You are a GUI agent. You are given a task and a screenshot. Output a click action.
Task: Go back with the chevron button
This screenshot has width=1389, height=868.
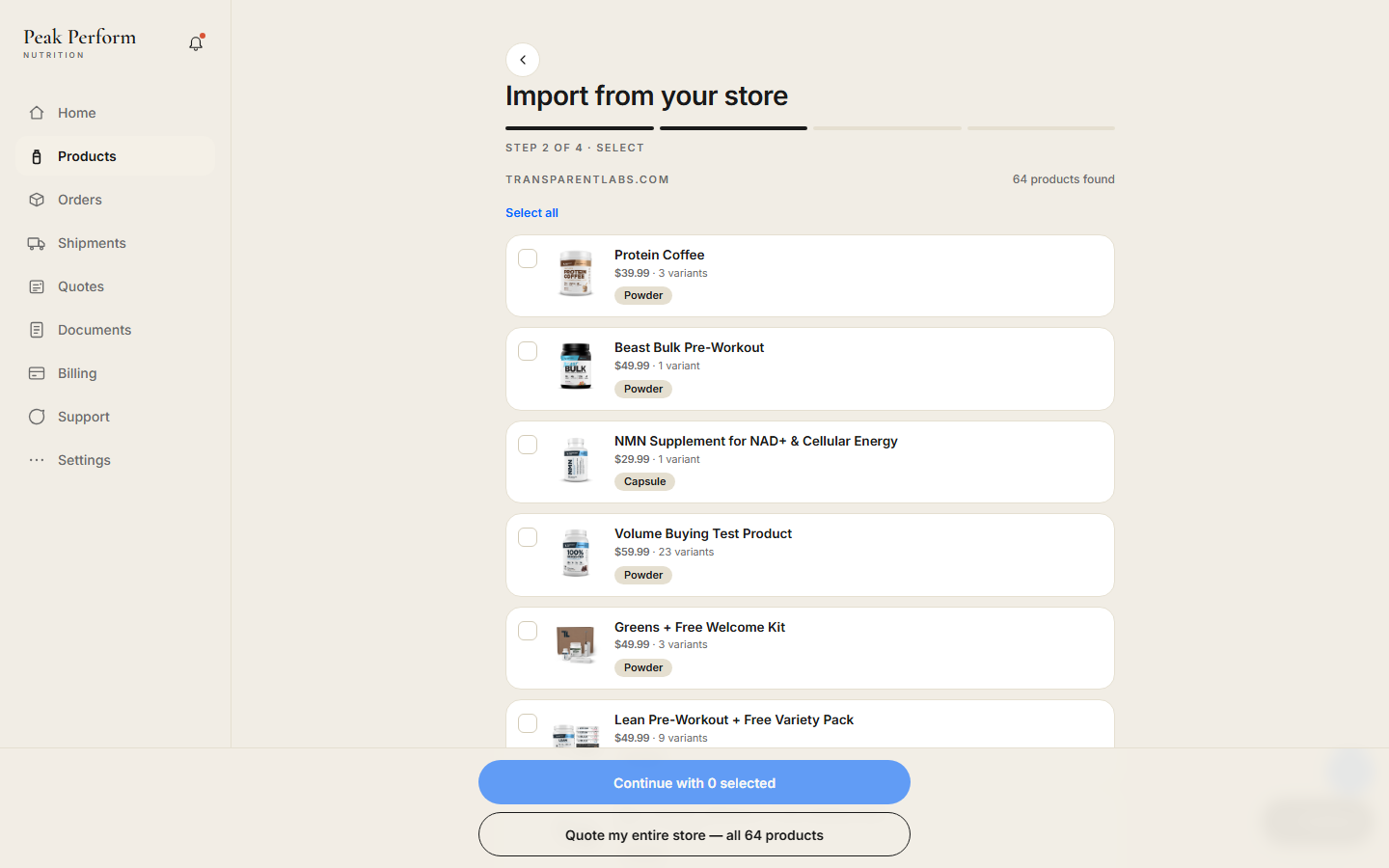coord(523,60)
